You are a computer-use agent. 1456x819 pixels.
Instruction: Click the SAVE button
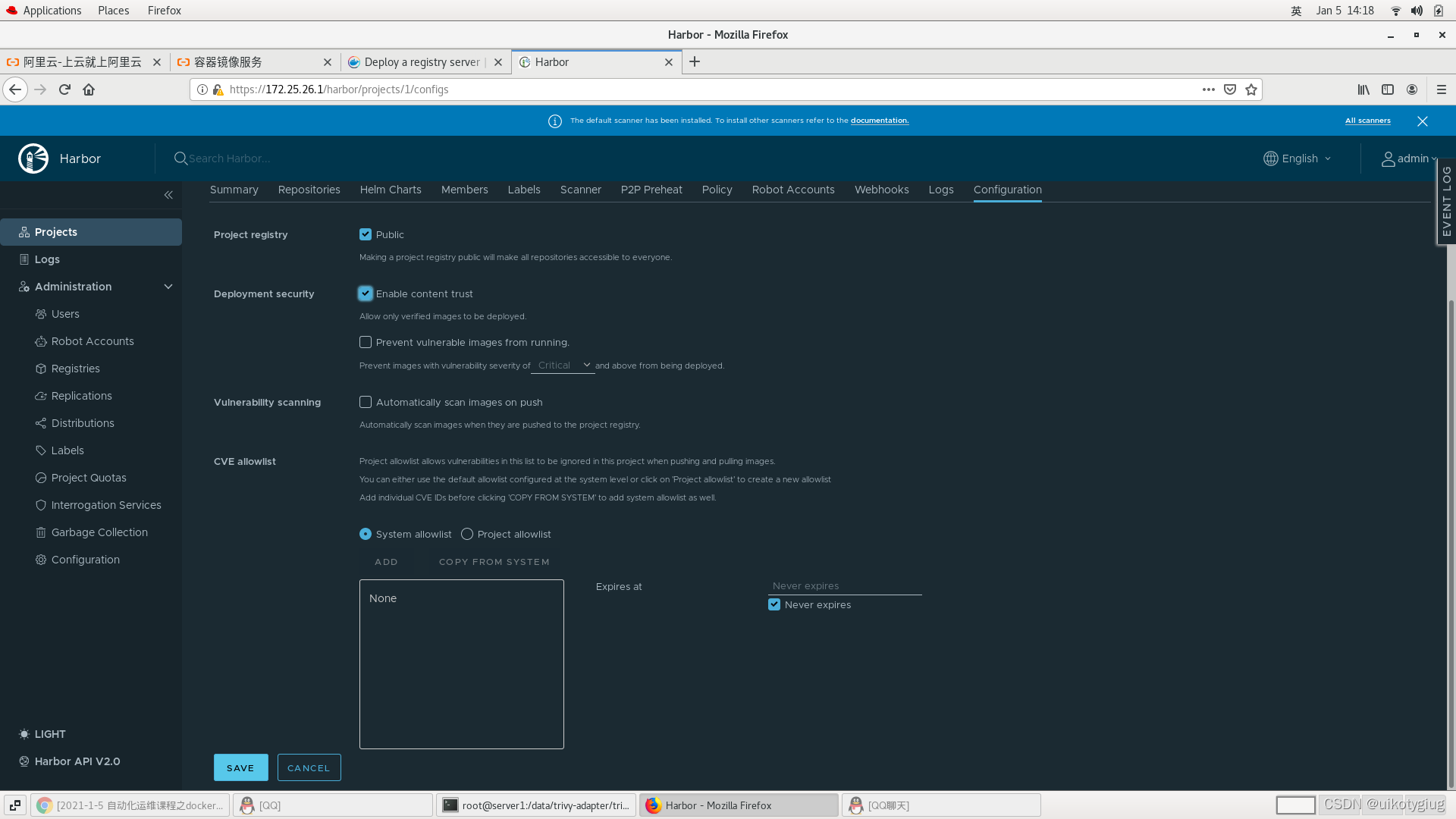click(x=241, y=767)
